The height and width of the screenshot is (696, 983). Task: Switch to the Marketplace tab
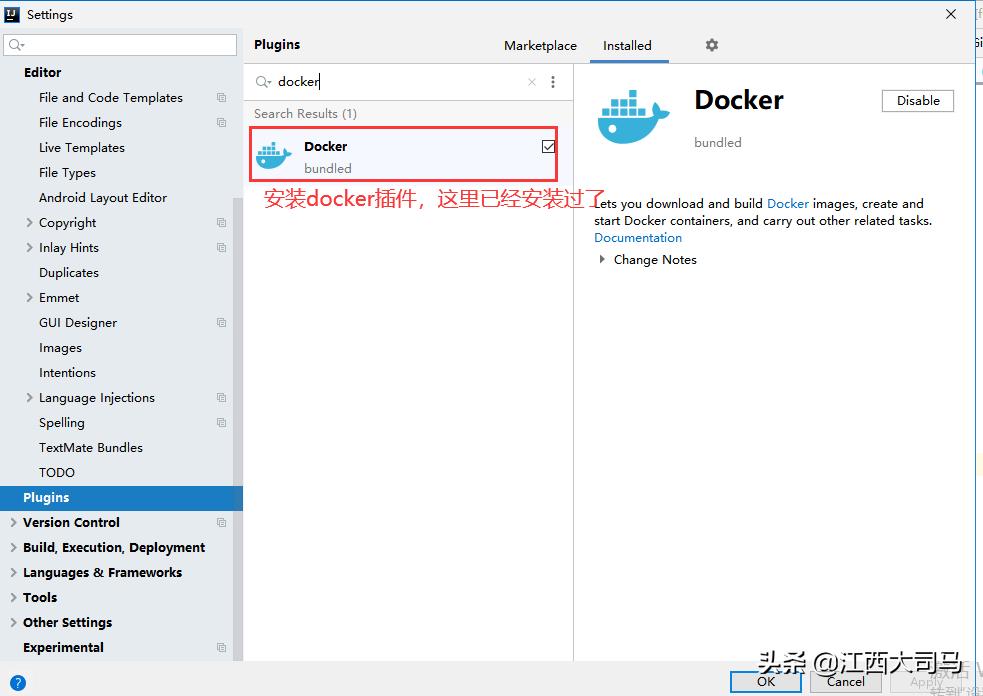tap(540, 45)
